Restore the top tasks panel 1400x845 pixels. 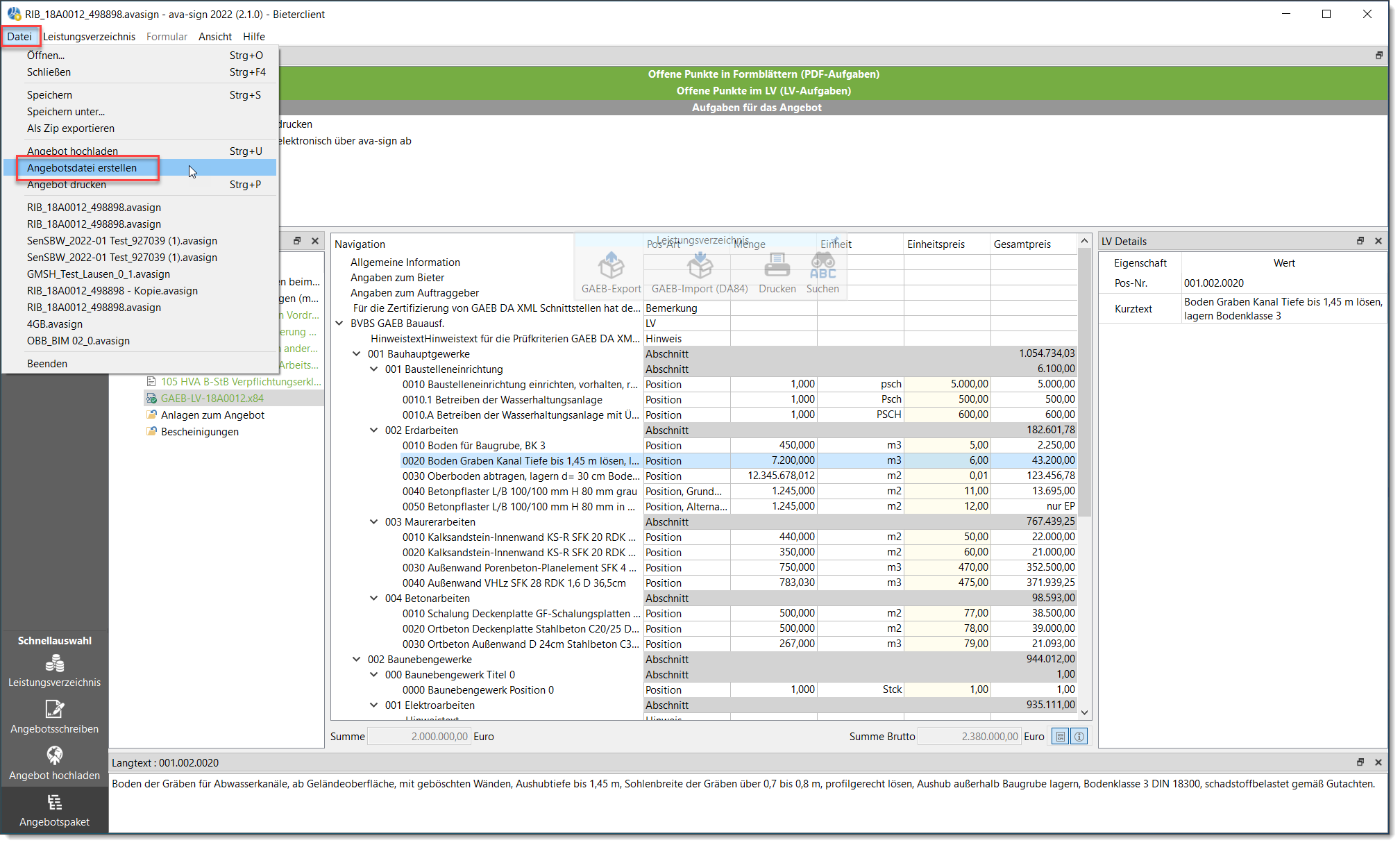point(1378,55)
